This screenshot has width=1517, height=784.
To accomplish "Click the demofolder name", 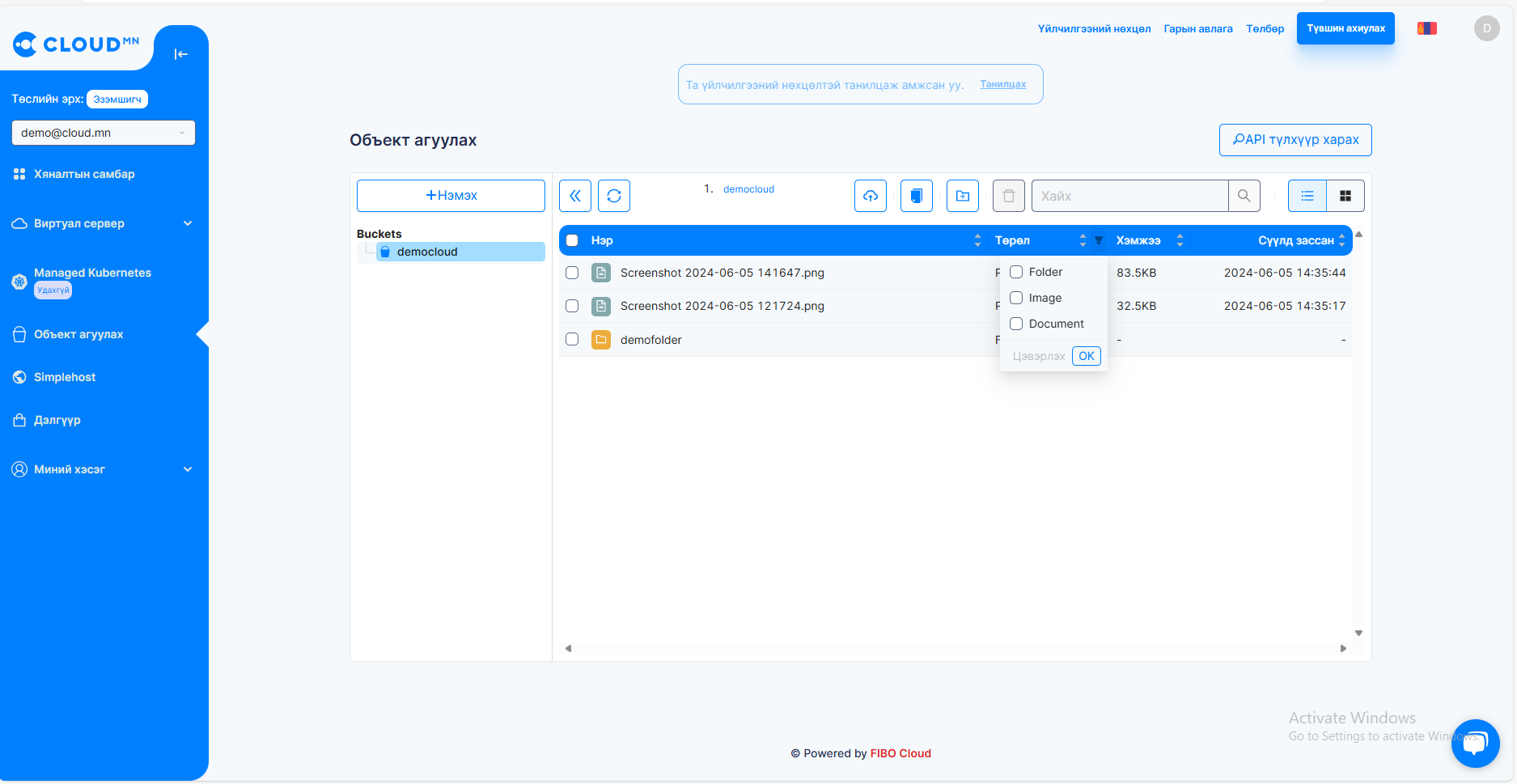I will (x=650, y=340).
